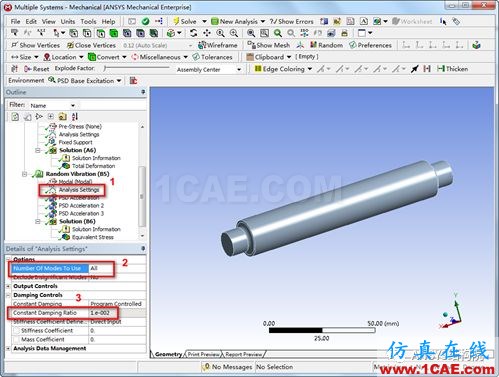Click the Constant Damping Ratio value field
499x377 pixels.
tap(117, 313)
